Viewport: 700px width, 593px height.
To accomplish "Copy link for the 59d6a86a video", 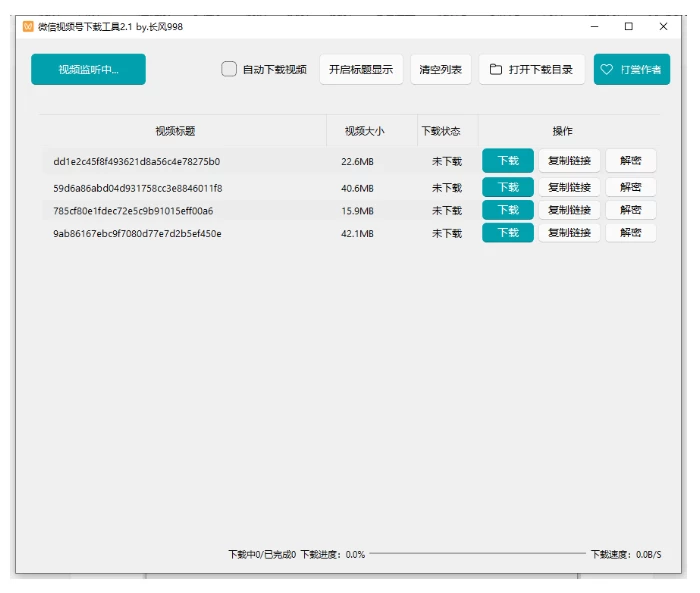I will 569,187.
